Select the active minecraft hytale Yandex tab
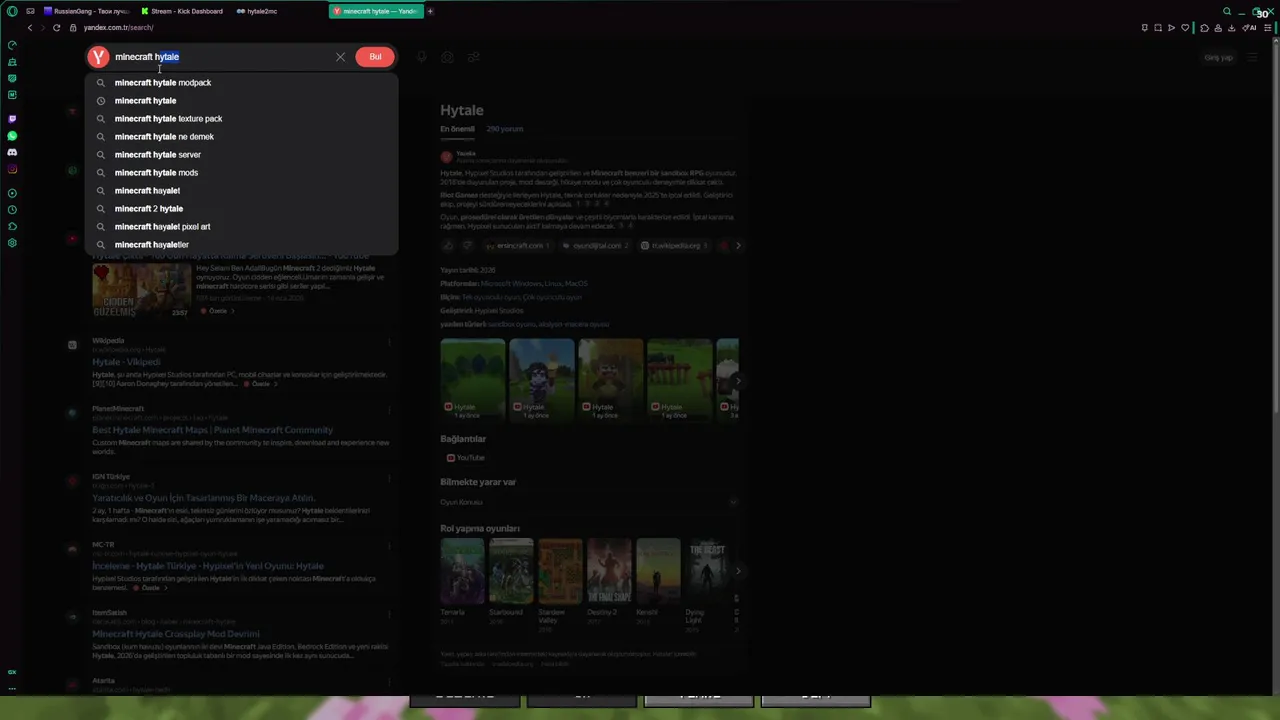Screen dimensions: 1280x720 click(x=376, y=11)
